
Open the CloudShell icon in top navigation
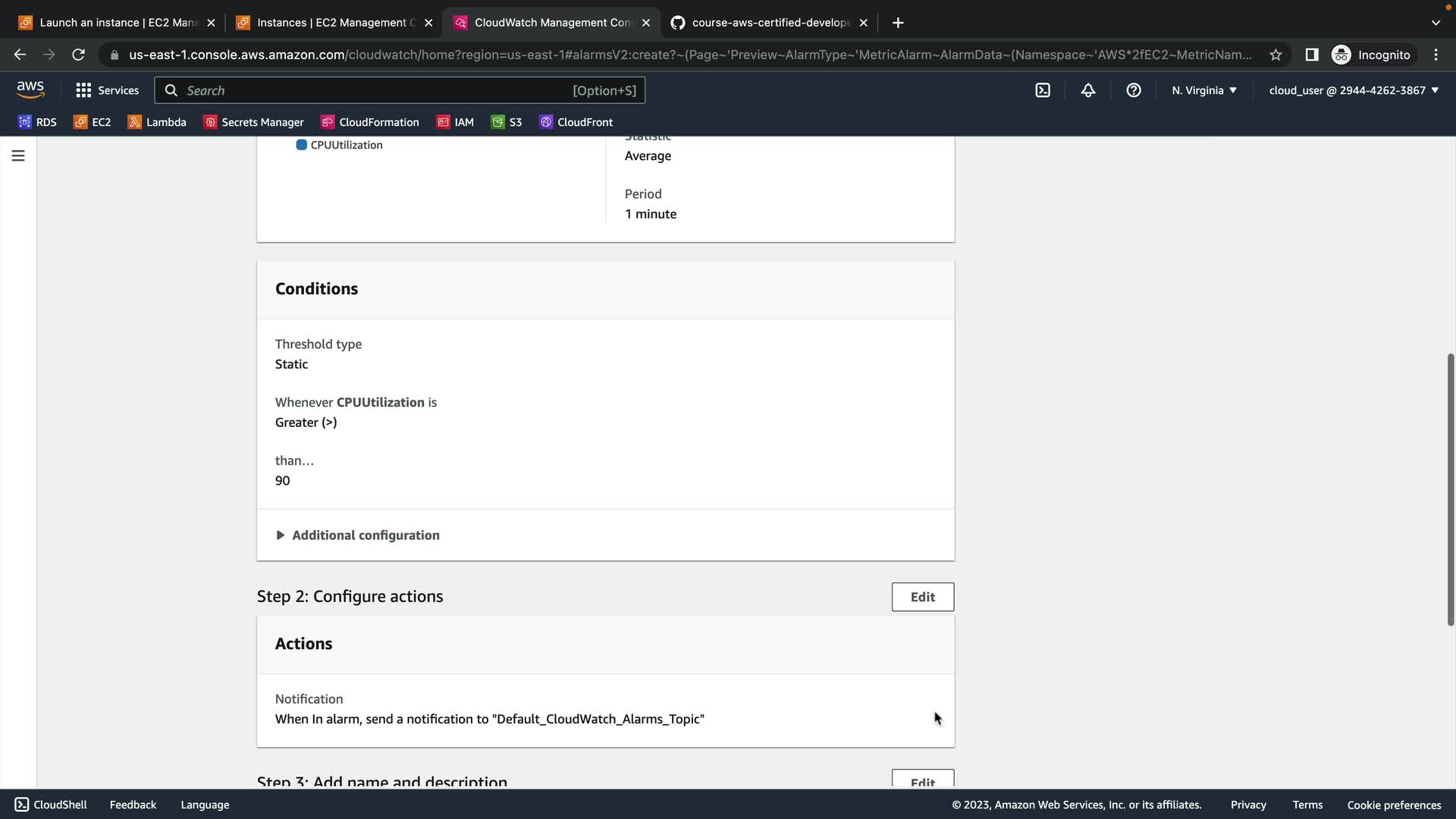tap(1043, 90)
